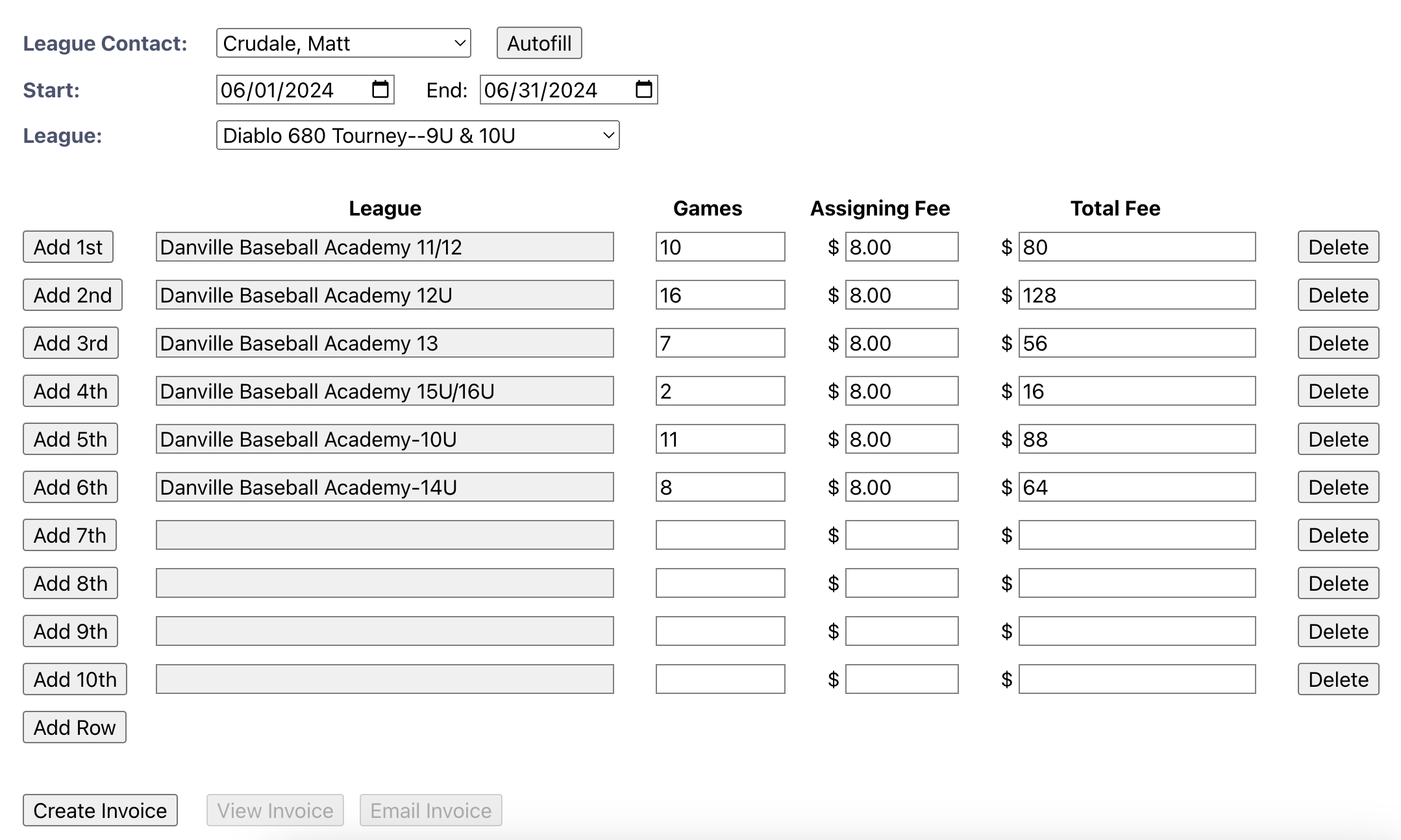Focus the Assigning Fee field for Academy 13
This screenshot has height=840, width=1401.
[x=901, y=343]
